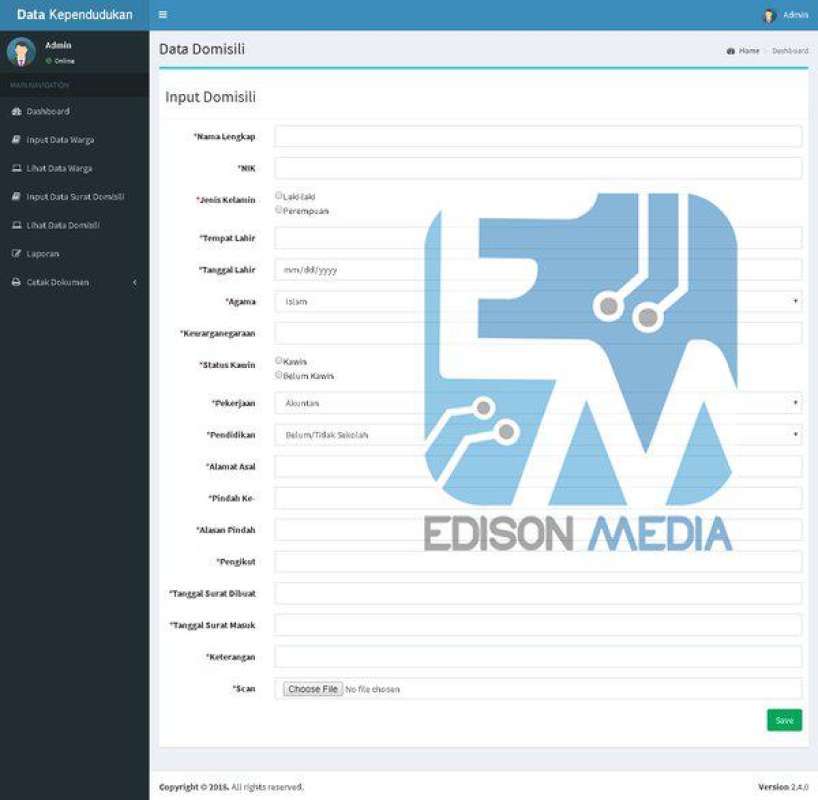Viewport: 818px width, 800px height.
Task: Click the Laporan edit icon
Action: pos(16,254)
